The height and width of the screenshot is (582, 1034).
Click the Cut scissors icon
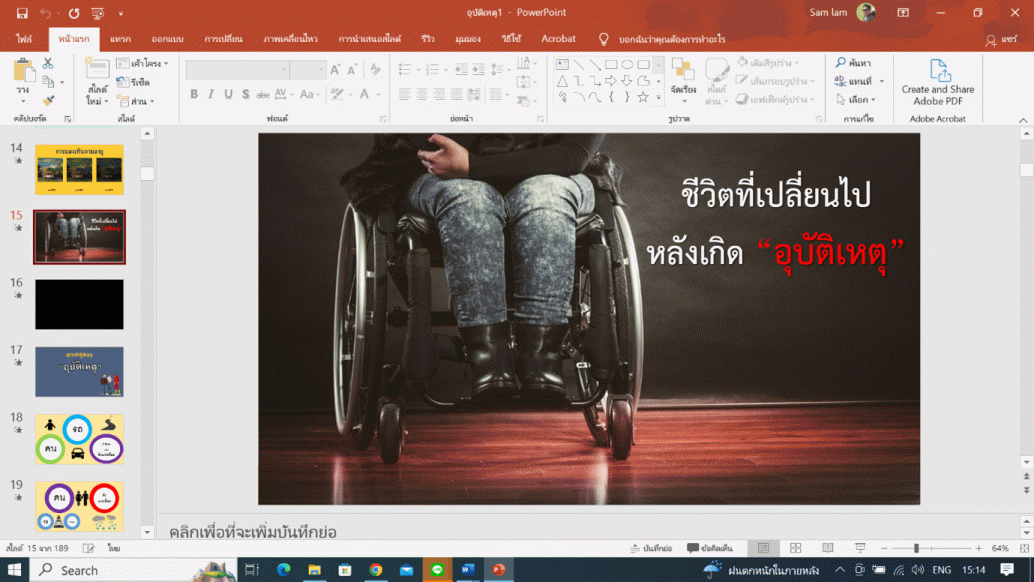(x=47, y=64)
